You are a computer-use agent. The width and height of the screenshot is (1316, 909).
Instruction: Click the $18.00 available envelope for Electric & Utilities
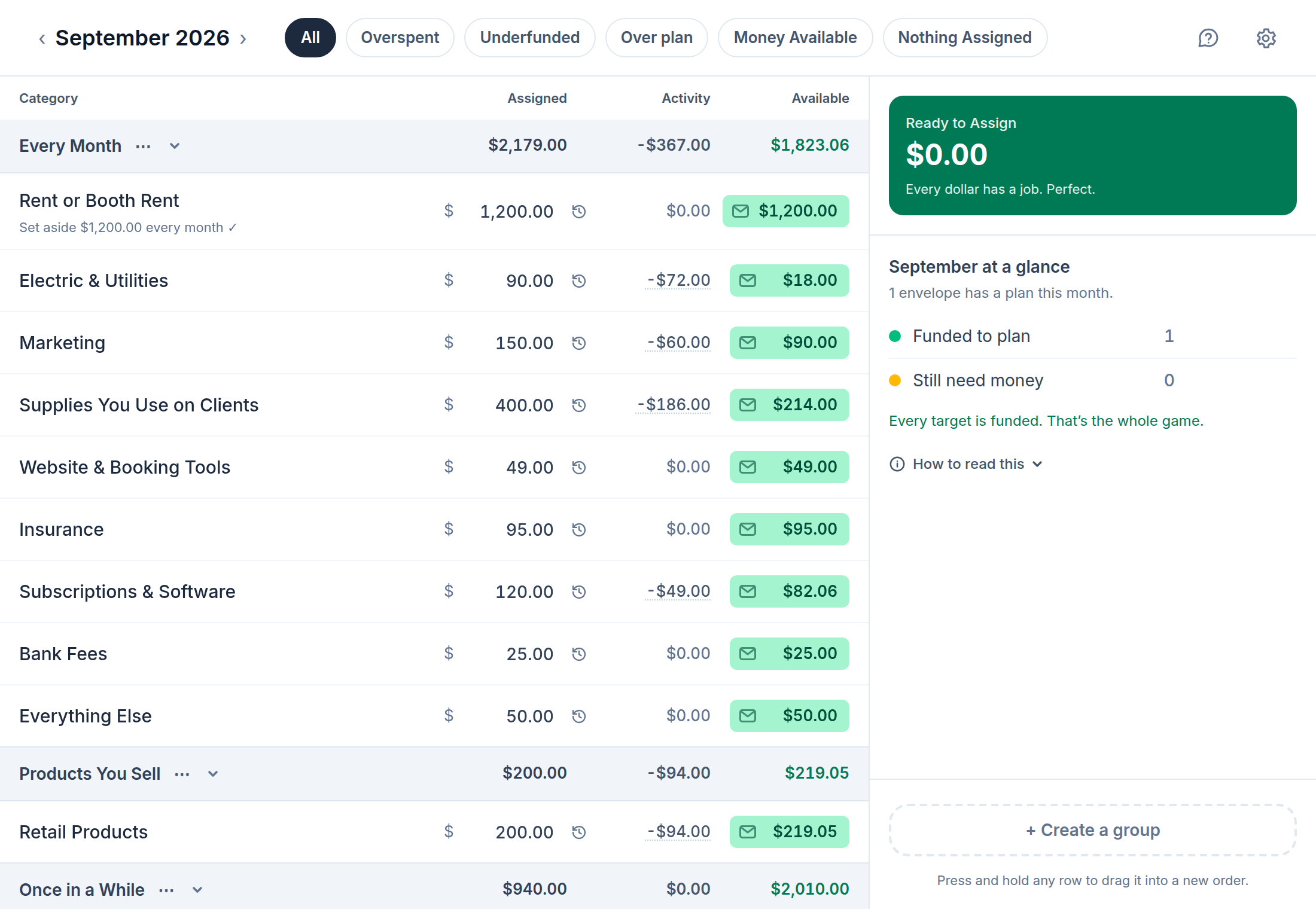789,280
